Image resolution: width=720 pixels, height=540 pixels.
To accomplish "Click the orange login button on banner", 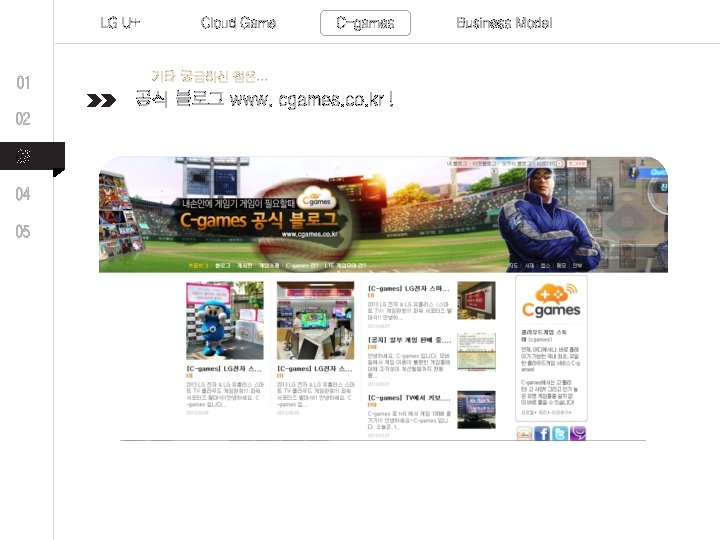I will coord(576,163).
